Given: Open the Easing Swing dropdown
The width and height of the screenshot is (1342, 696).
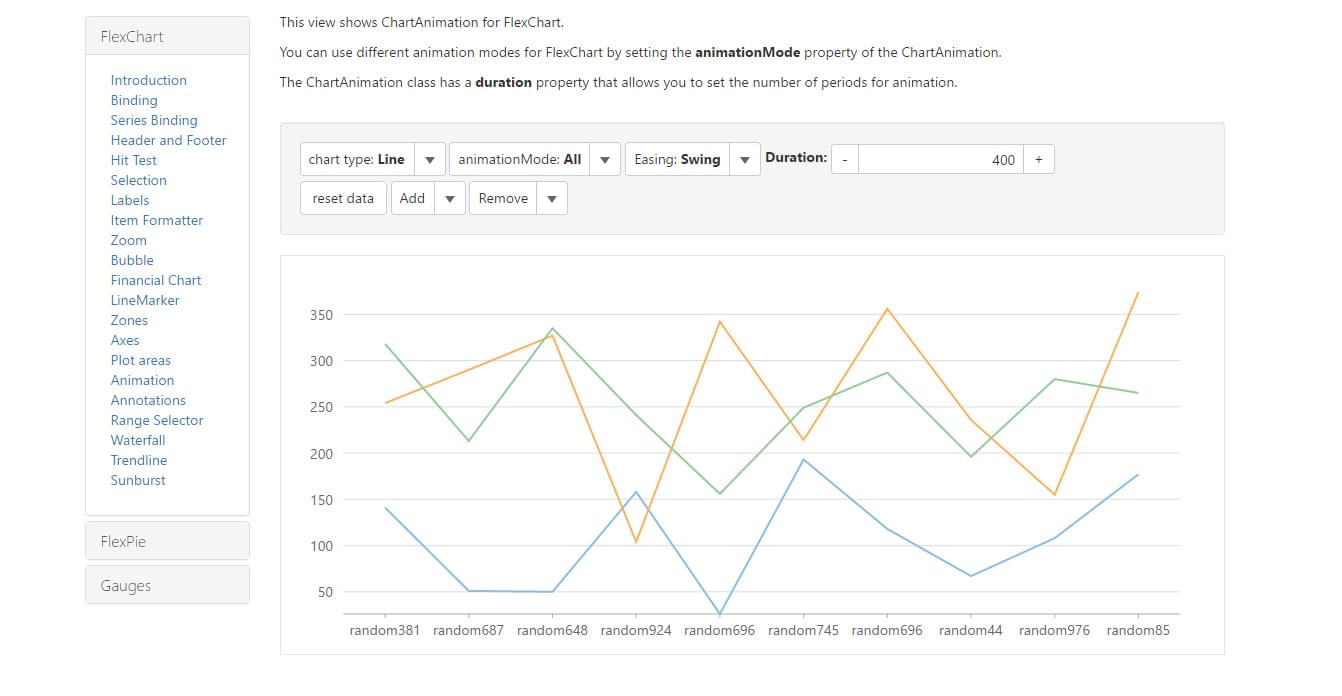Looking at the screenshot, I should pos(744,160).
